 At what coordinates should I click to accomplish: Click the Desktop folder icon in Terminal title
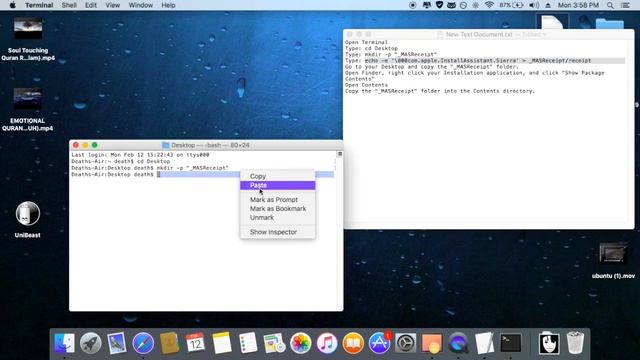click(x=166, y=145)
